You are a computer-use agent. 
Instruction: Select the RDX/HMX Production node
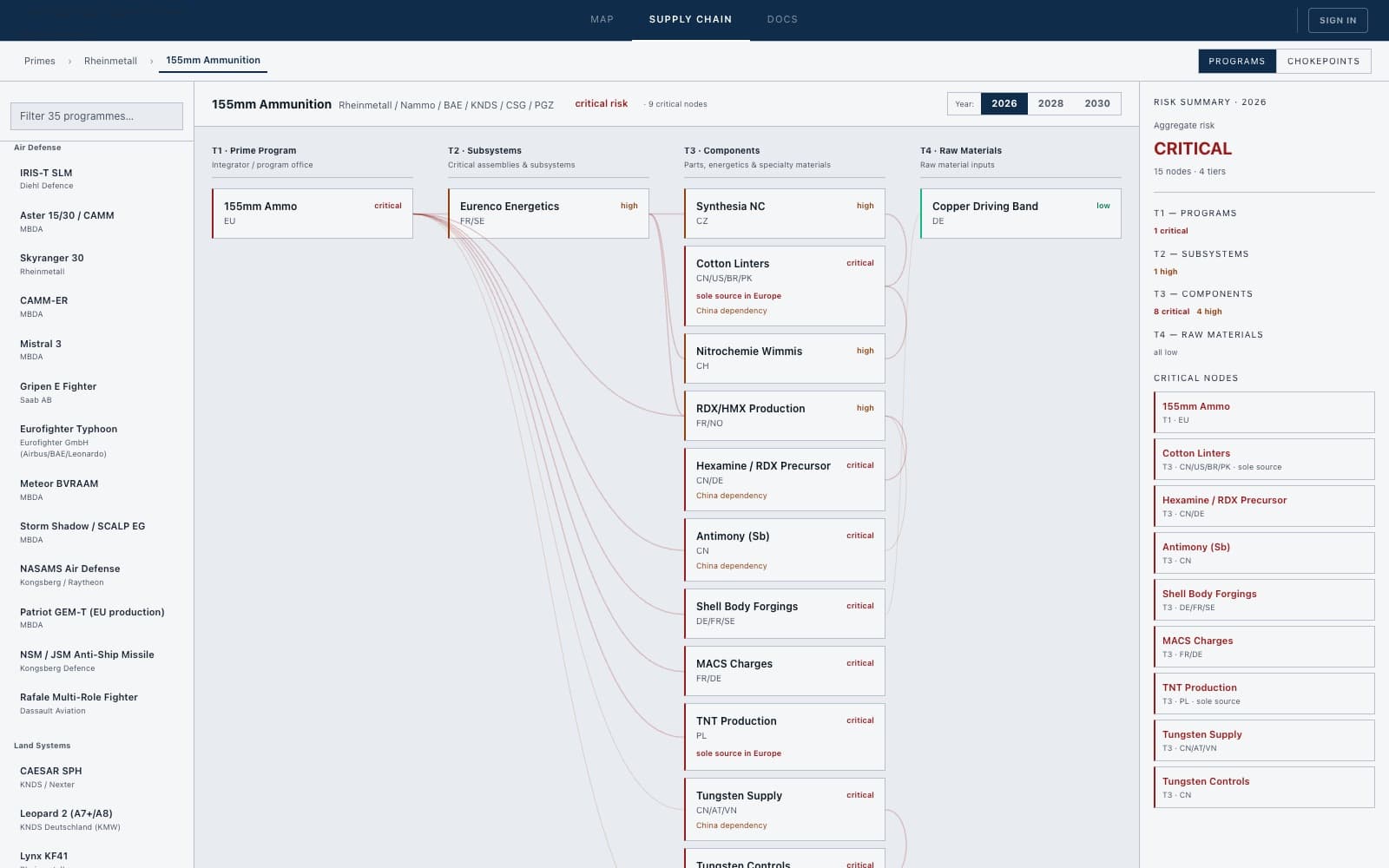pyautogui.click(x=785, y=416)
